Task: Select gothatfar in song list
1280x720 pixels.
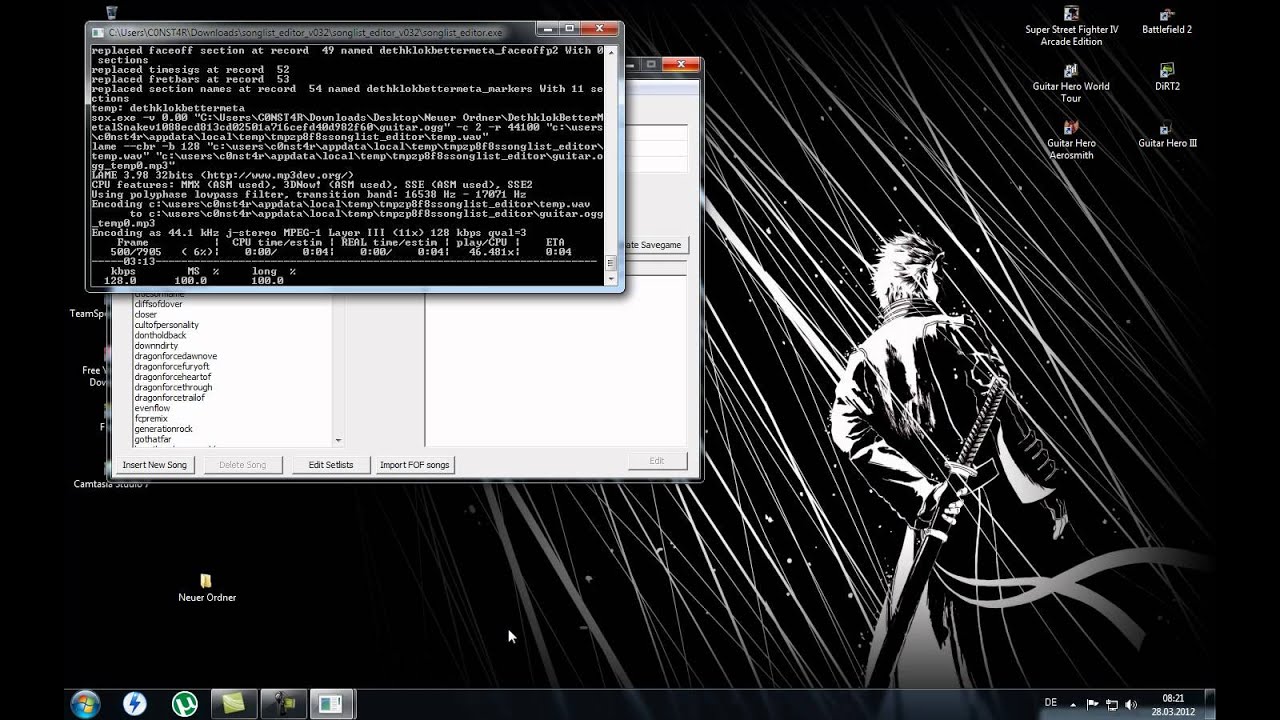Action: (x=153, y=439)
